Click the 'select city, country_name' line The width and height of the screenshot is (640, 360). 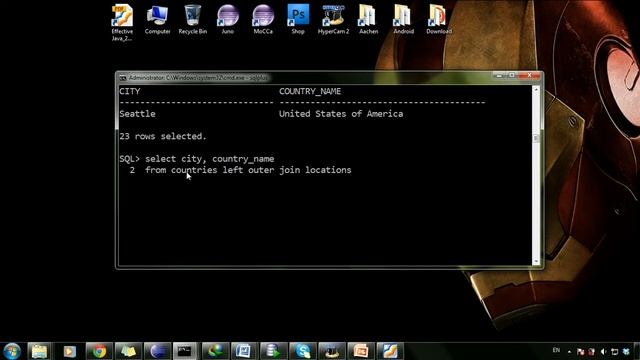click(210, 159)
